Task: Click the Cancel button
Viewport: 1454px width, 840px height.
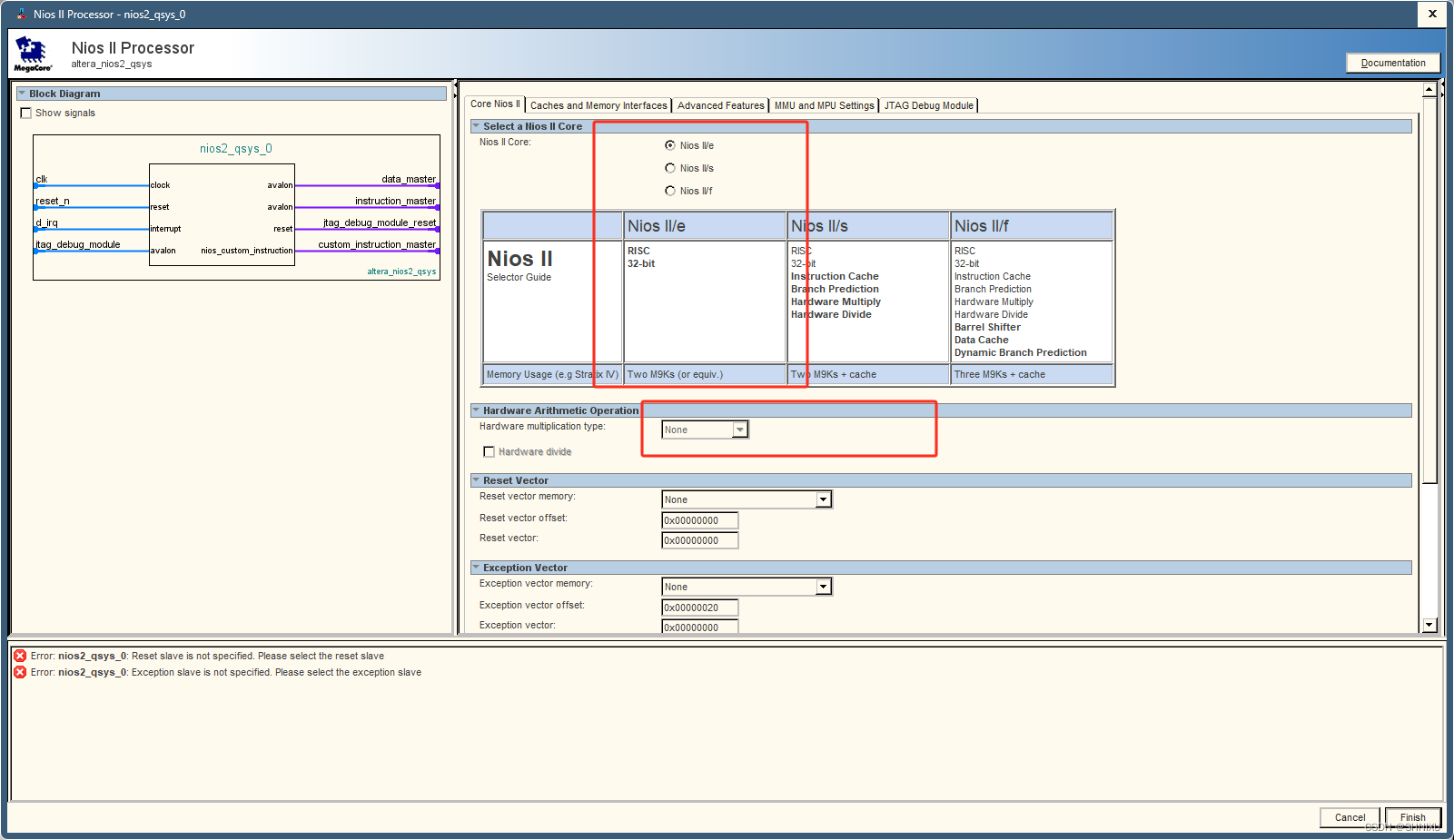Action: (1350, 817)
